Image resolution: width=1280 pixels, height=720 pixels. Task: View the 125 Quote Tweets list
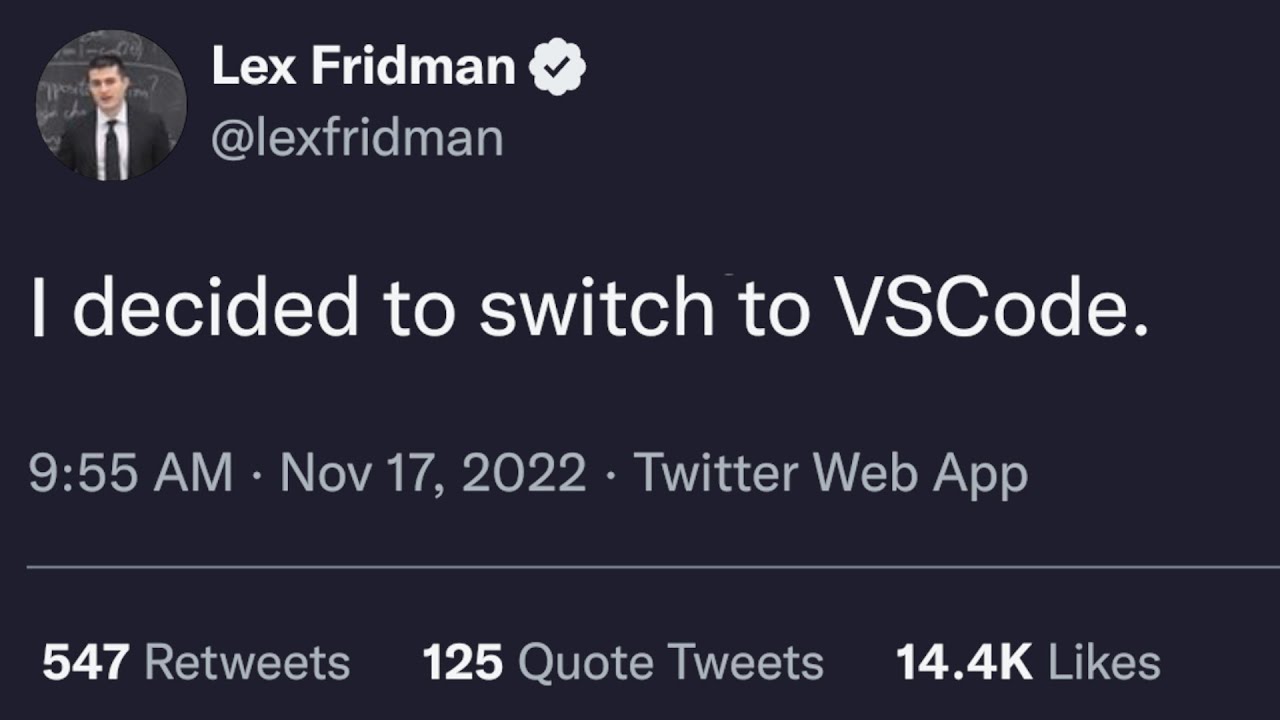pyautogui.click(x=623, y=662)
